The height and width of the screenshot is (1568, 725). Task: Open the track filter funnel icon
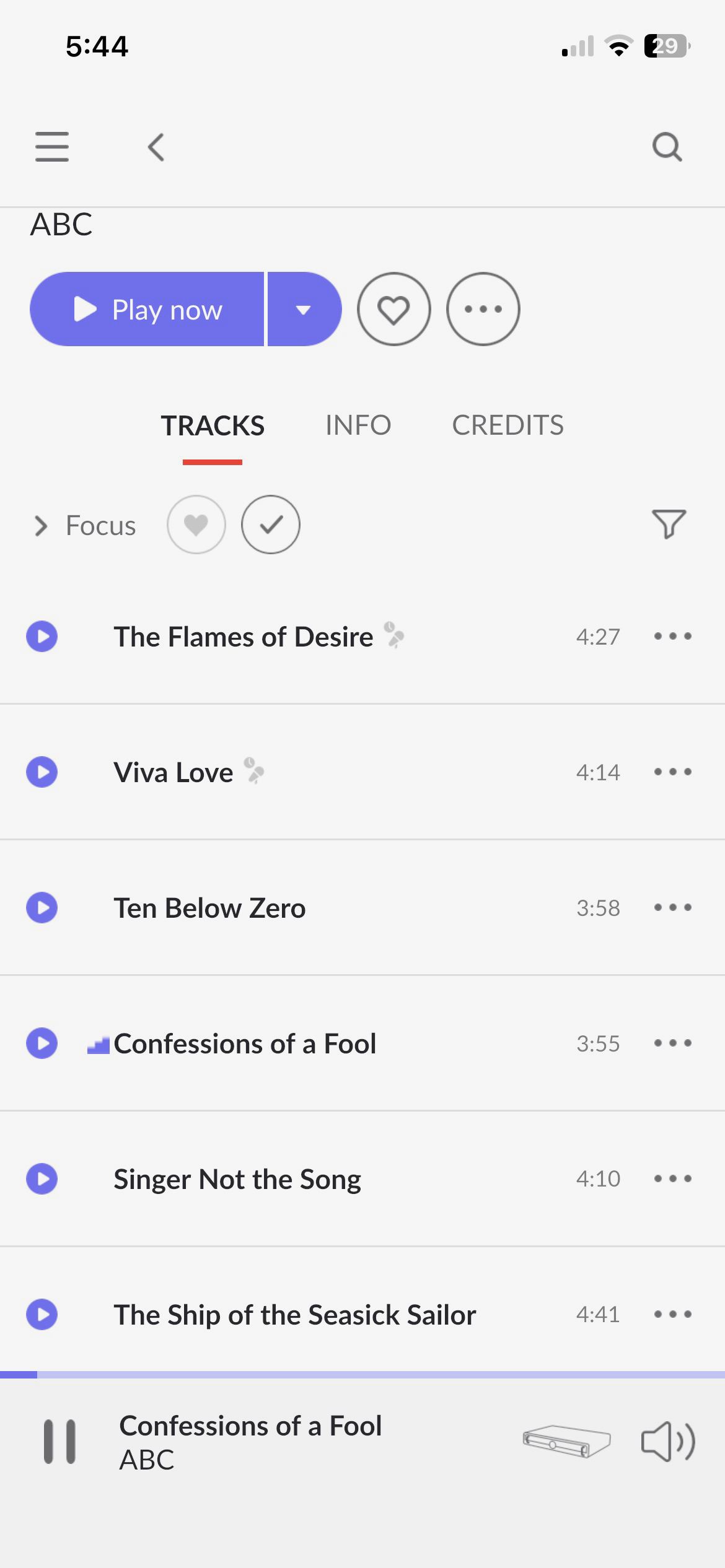click(669, 525)
